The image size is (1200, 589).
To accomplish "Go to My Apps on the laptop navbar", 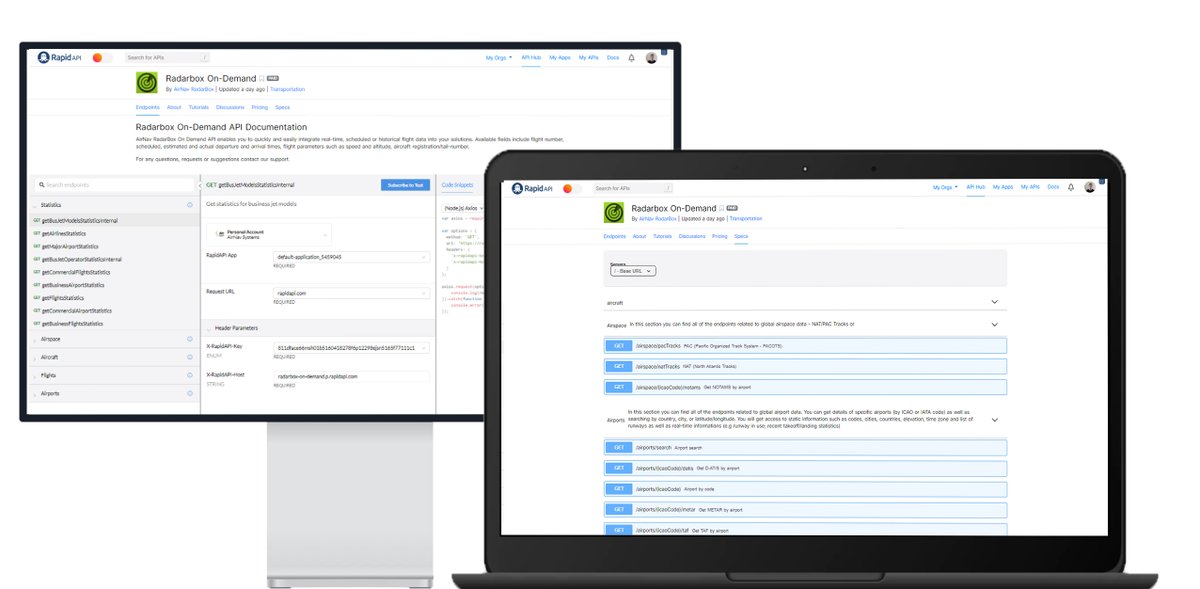I will 1003,187.
